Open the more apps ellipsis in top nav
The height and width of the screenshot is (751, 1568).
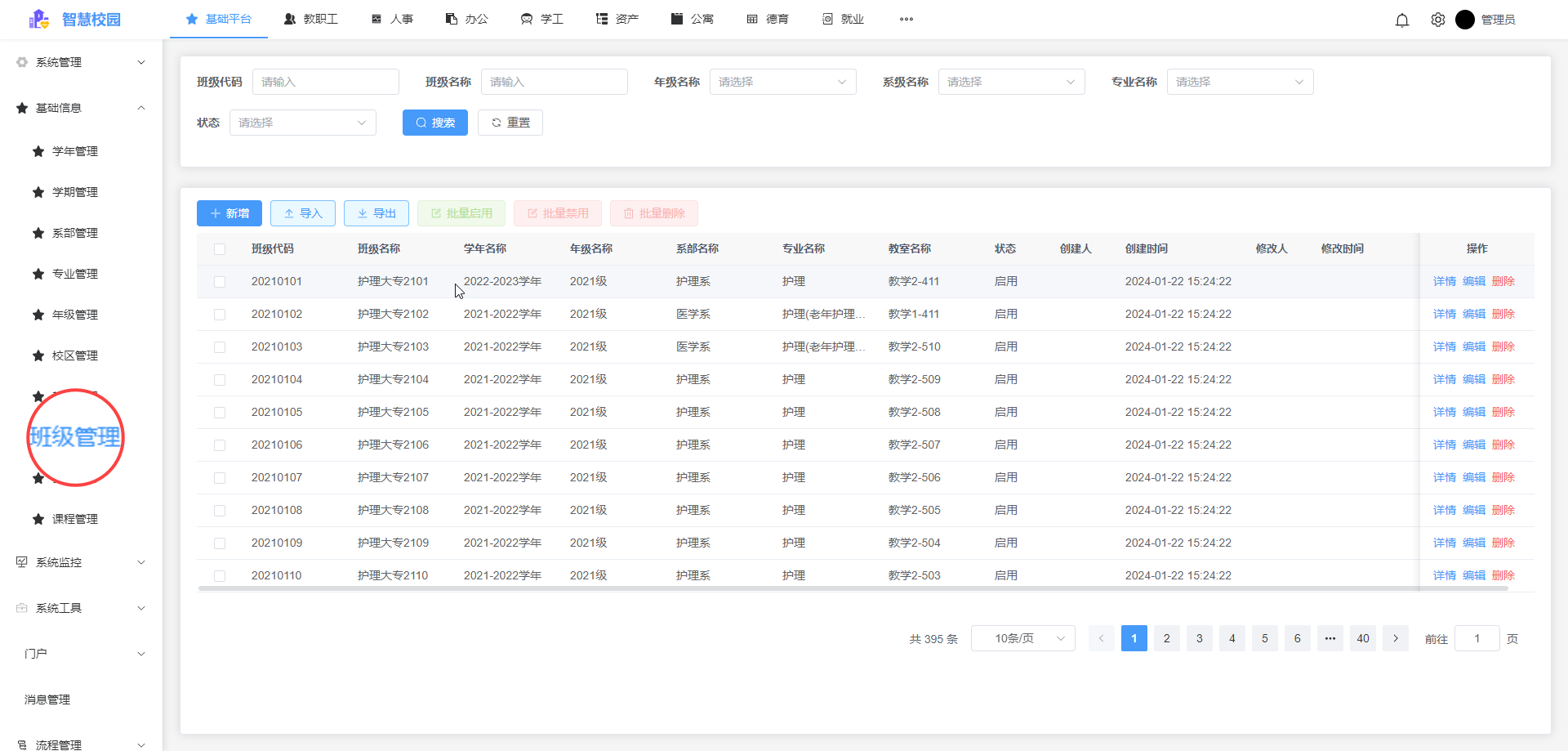906,19
